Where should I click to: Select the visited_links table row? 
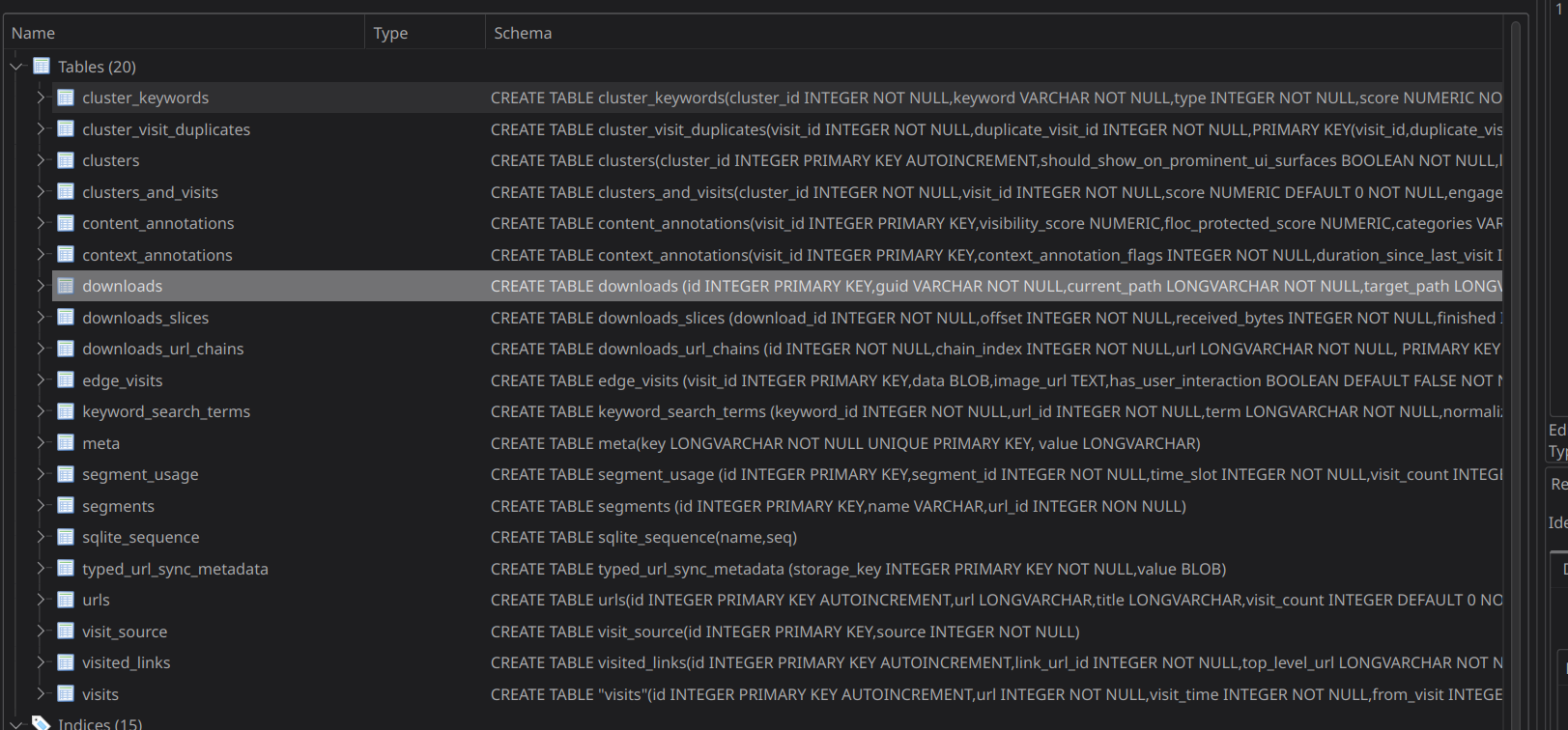pos(127,662)
